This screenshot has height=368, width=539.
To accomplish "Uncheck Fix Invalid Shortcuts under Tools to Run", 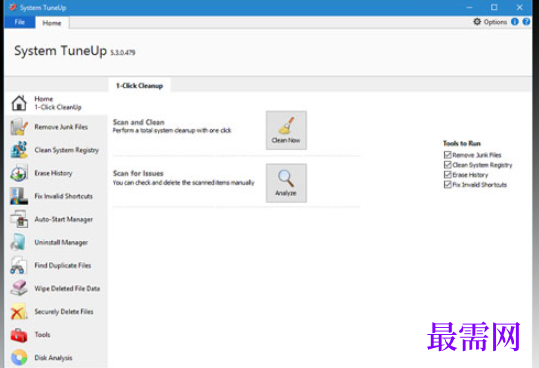I will click(x=448, y=185).
